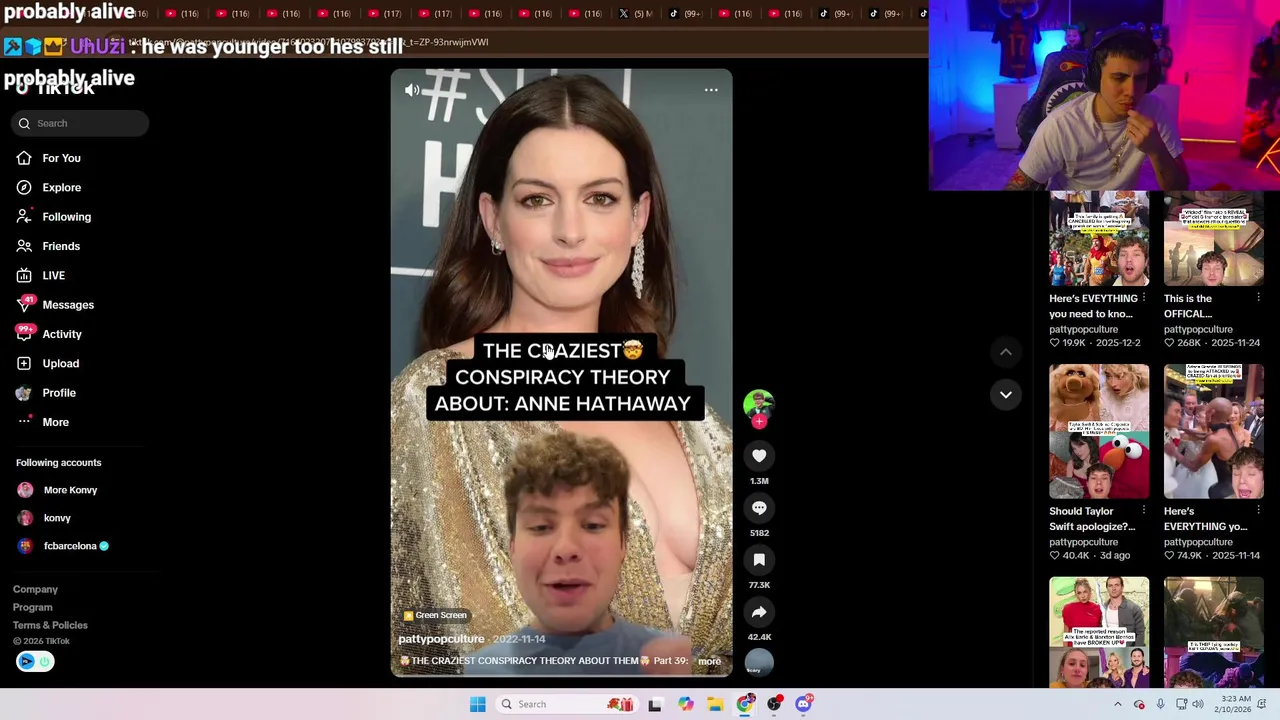Open 'Here's EVEYTHING you need to kno...' video thumbnail

(1099, 239)
